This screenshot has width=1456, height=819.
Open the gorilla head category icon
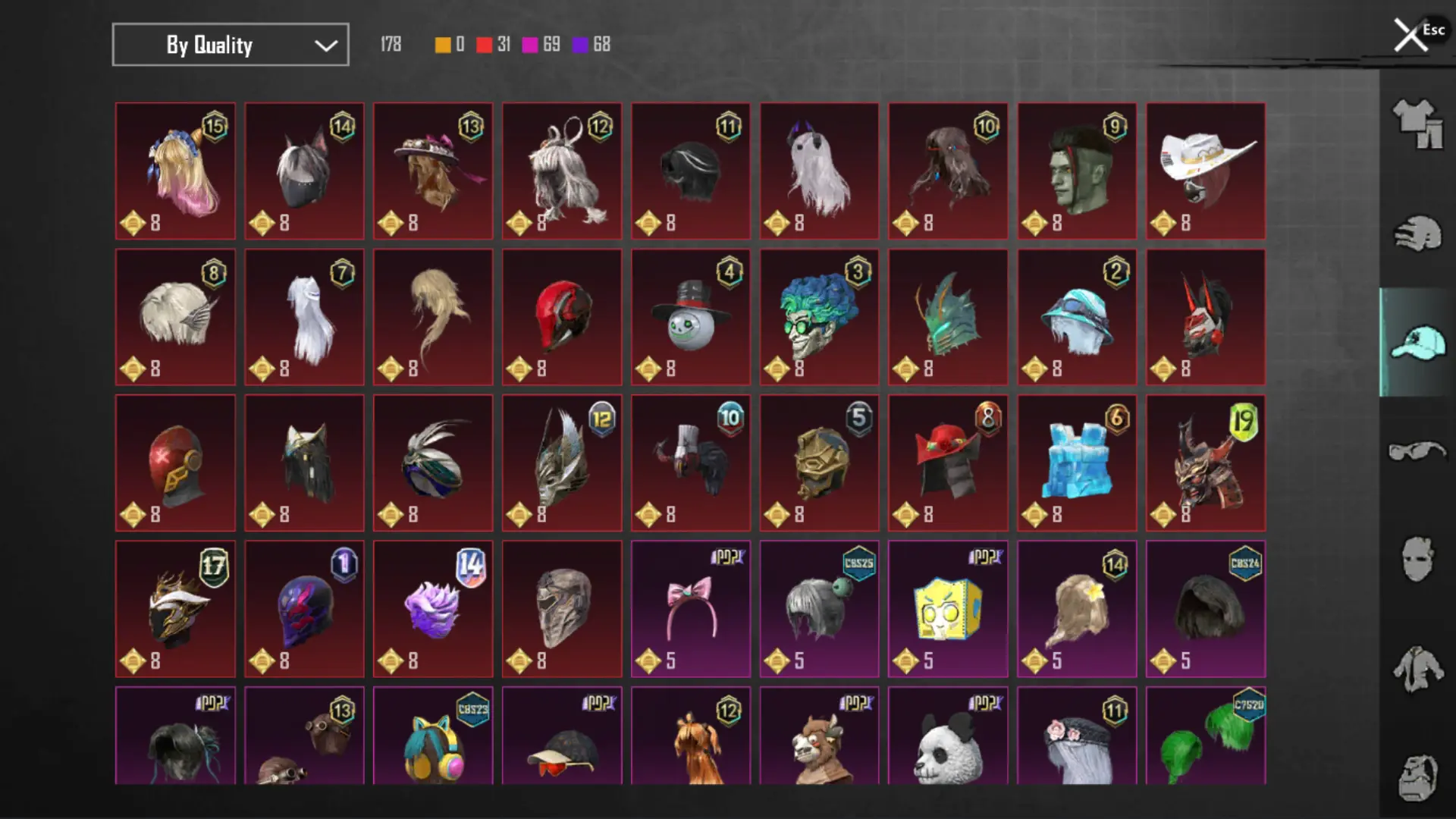(x=1417, y=777)
